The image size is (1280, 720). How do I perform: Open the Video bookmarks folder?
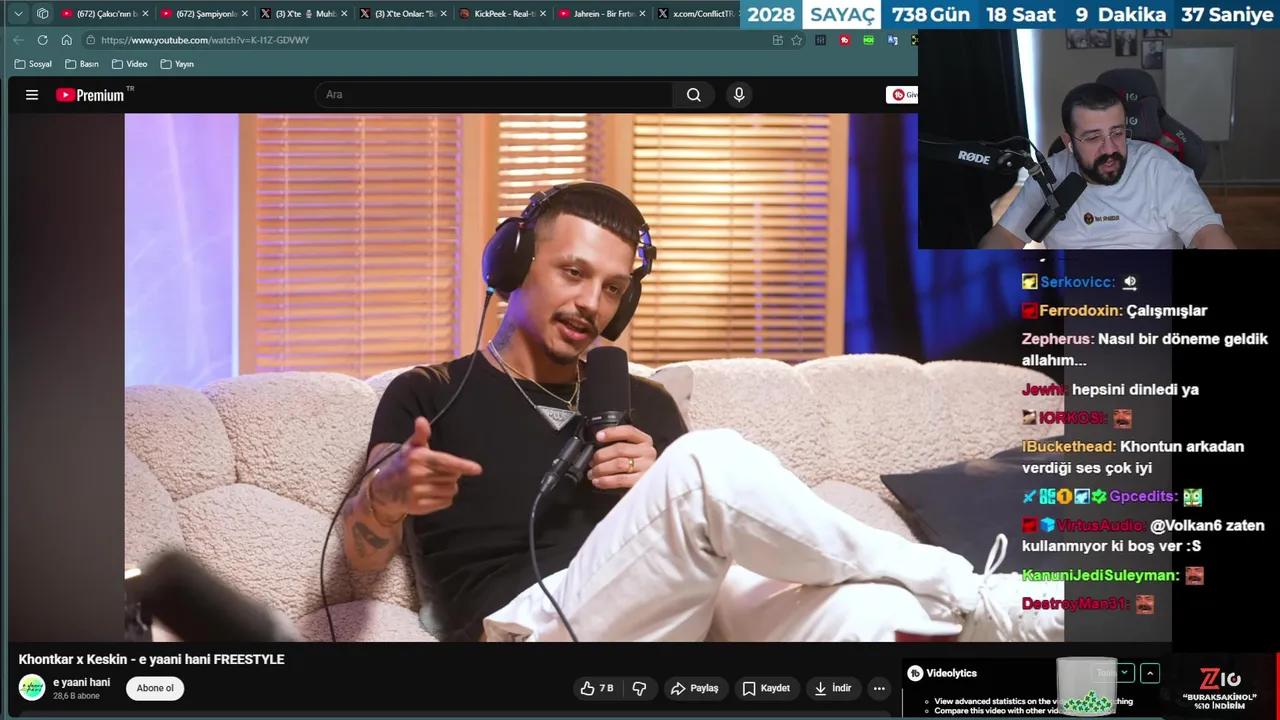(130, 64)
